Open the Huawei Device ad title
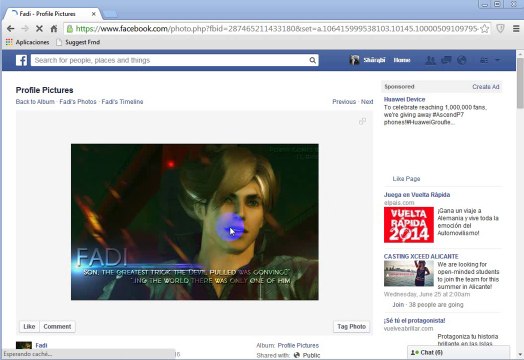The image size is (524, 360). tap(404, 99)
